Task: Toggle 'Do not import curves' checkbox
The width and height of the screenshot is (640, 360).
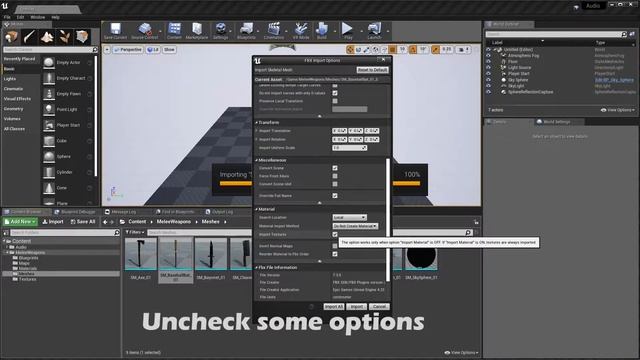Action: (335, 93)
